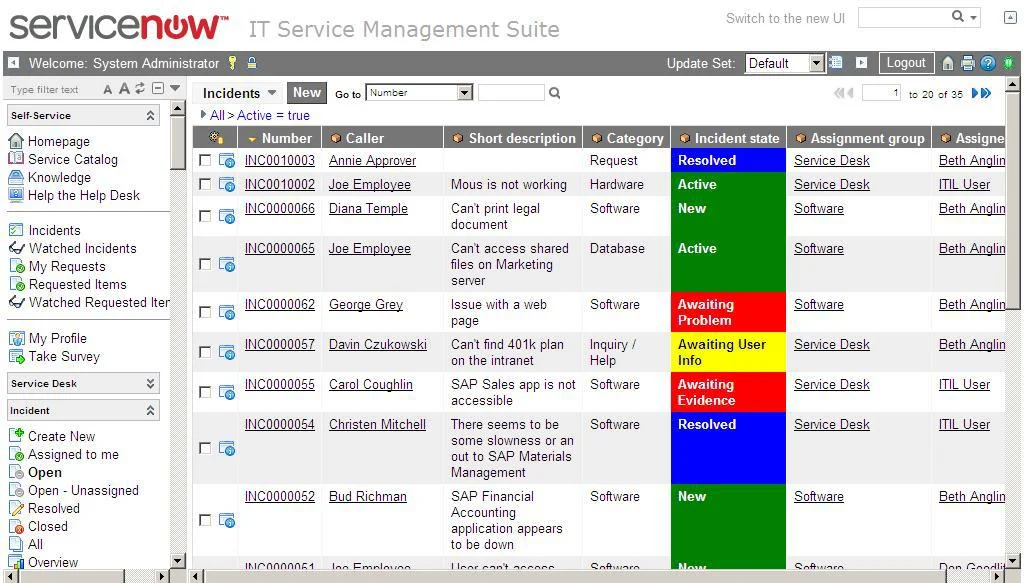Preview record icon for INC0000066
The width and height of the screenshot is (1024, 583).
click(227, 215)
